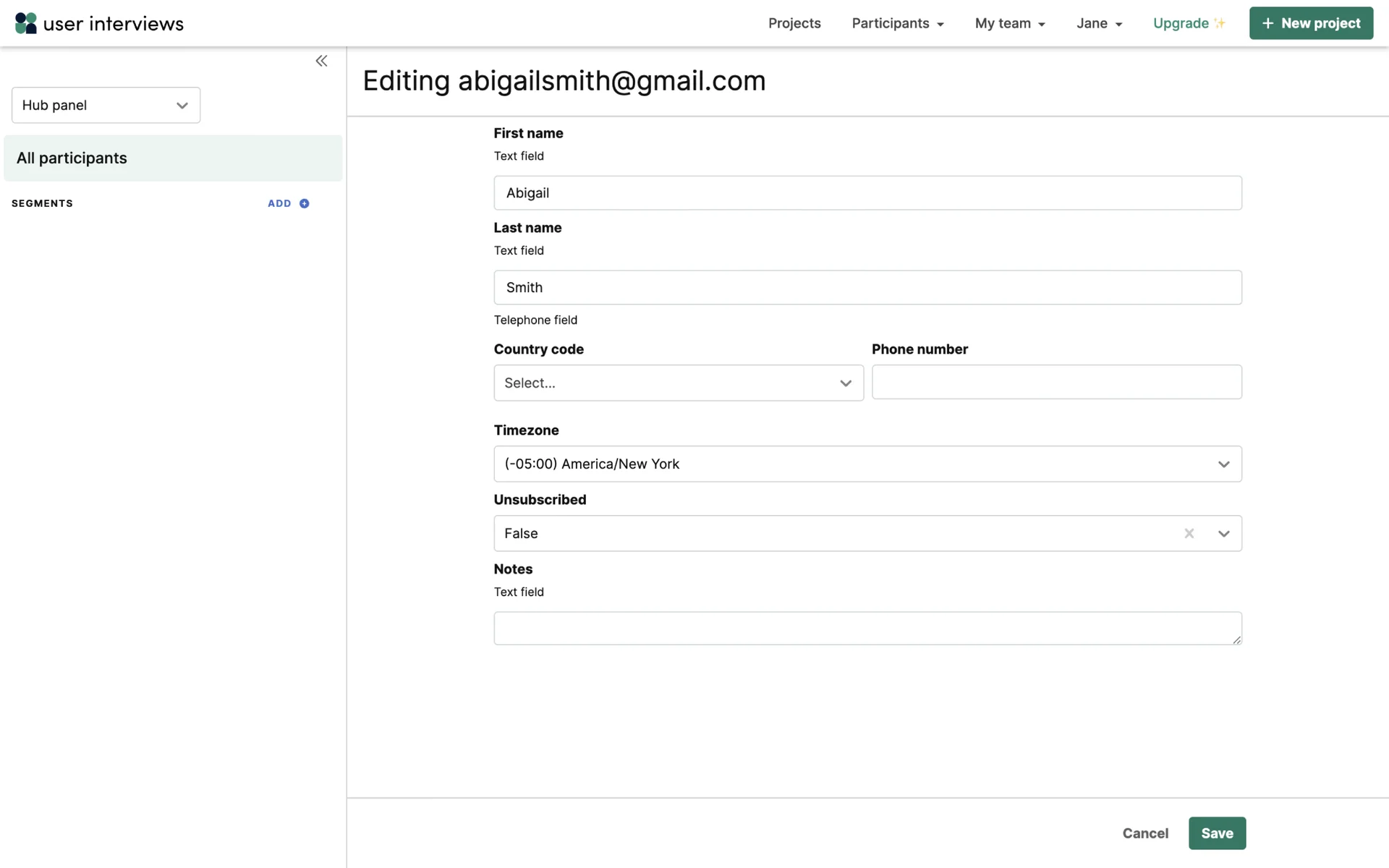This screenshot has height=868, width=1389.
Task: Select All participants in sidebar
Action: tap(172, 158)
